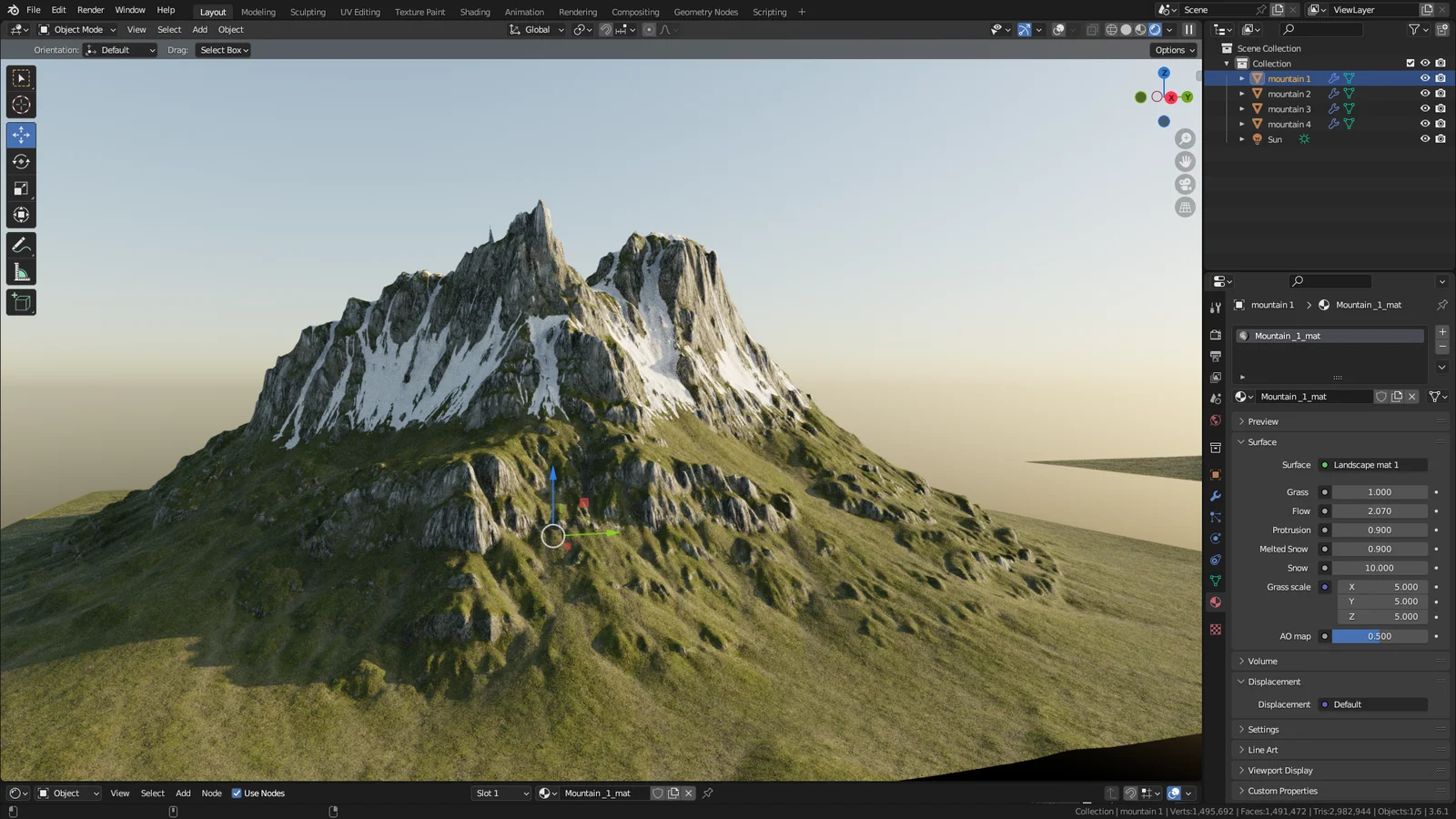
Task: Open the Texture properties tab
Action: pos(1216,629)
